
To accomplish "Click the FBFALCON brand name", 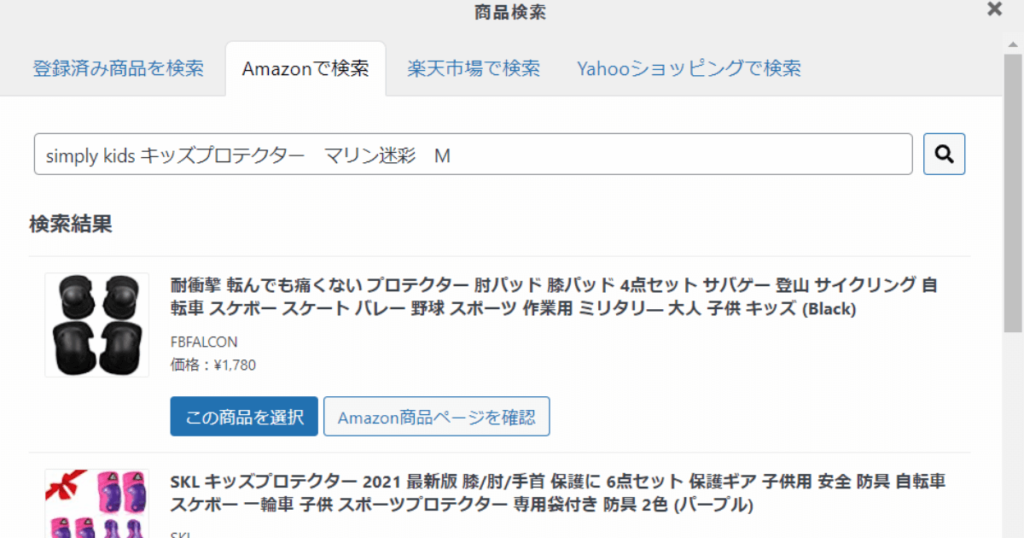I will [204, 342].
